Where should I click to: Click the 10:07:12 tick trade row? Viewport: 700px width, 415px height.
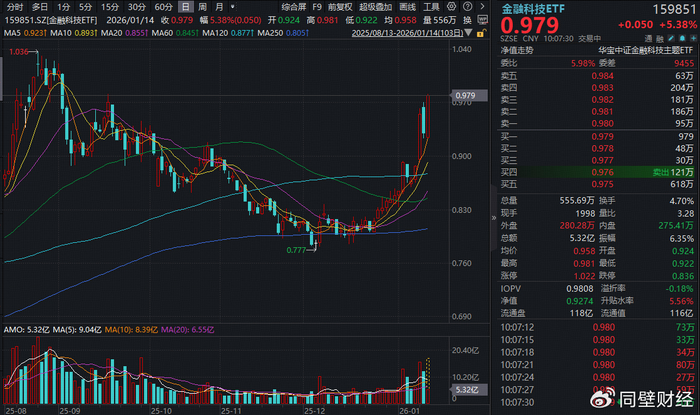(597, 328)
